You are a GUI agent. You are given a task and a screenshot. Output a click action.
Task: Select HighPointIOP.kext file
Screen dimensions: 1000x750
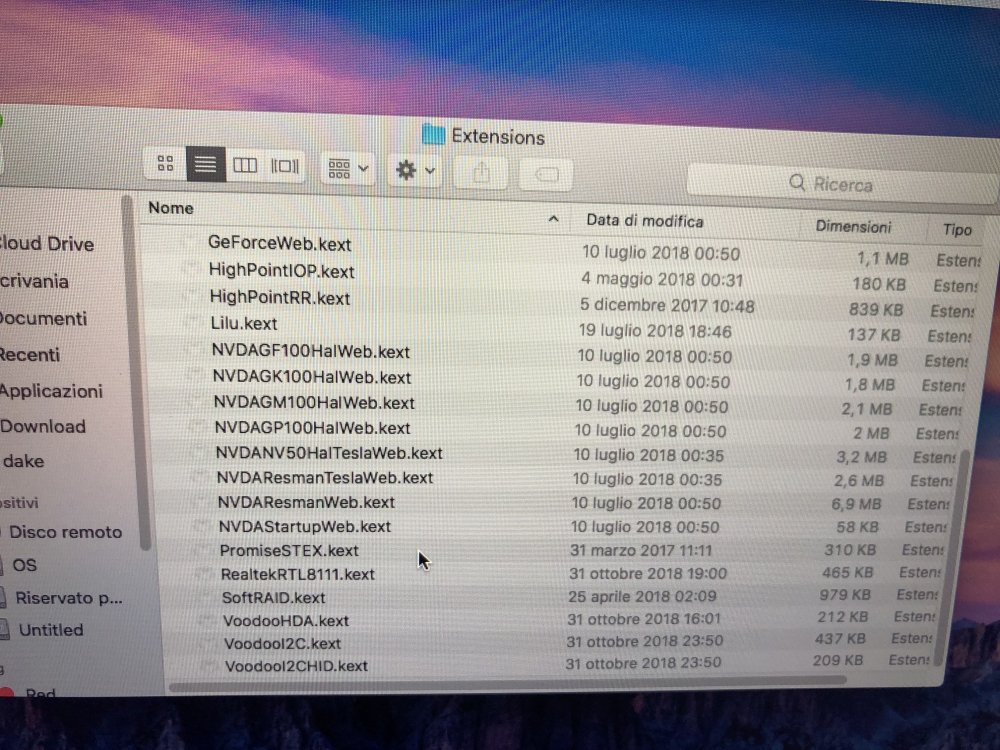coord(281,271)
